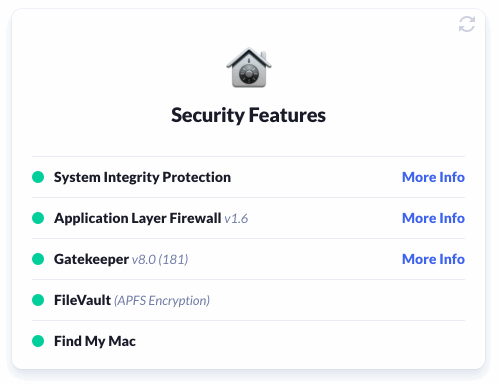
Task: Open More Info for Application Layer Firewall
Action: [x=433, y=218]
